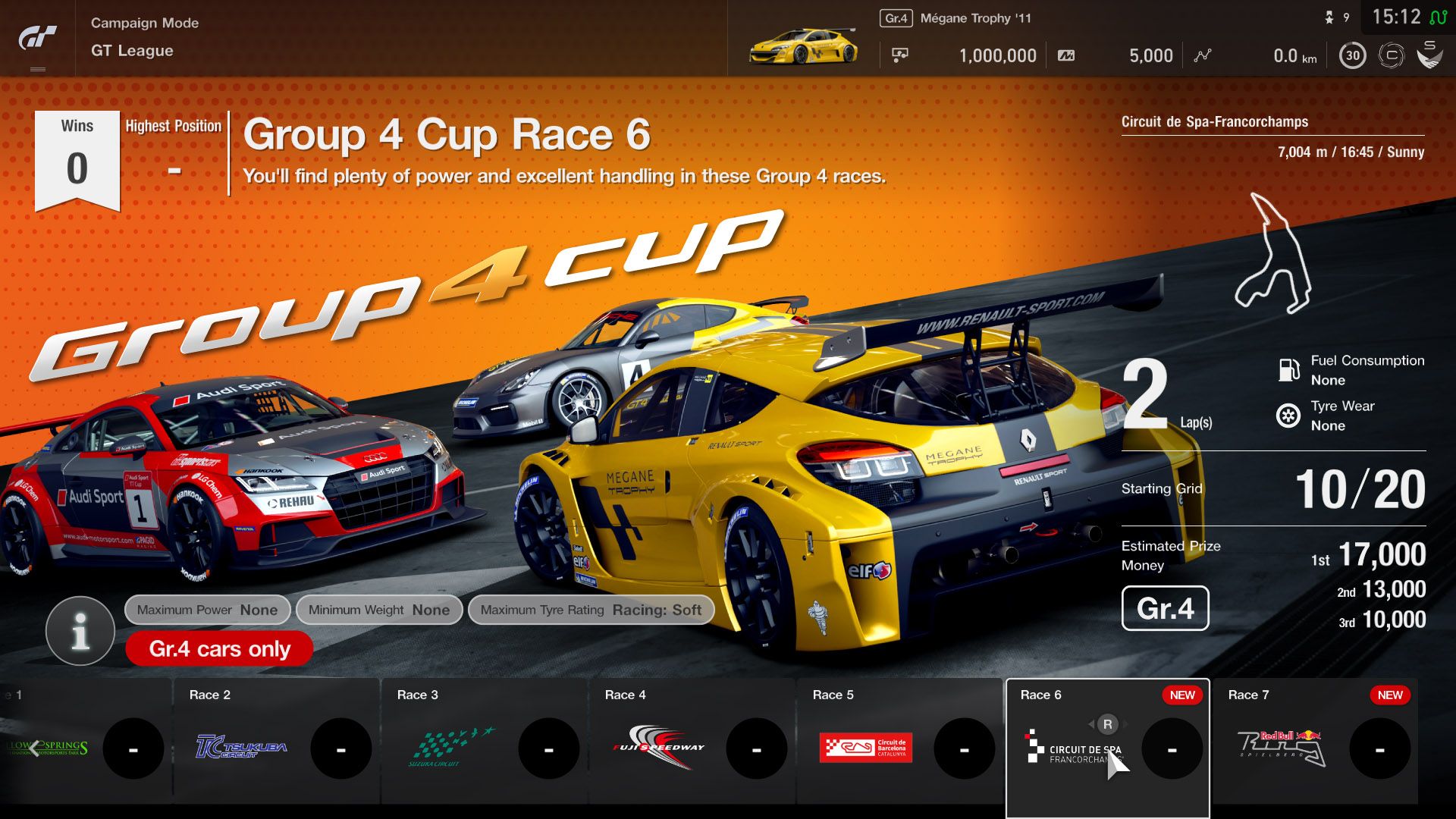Open the race information (i) button
The image size is (1456, 819).
pos(80,630)
